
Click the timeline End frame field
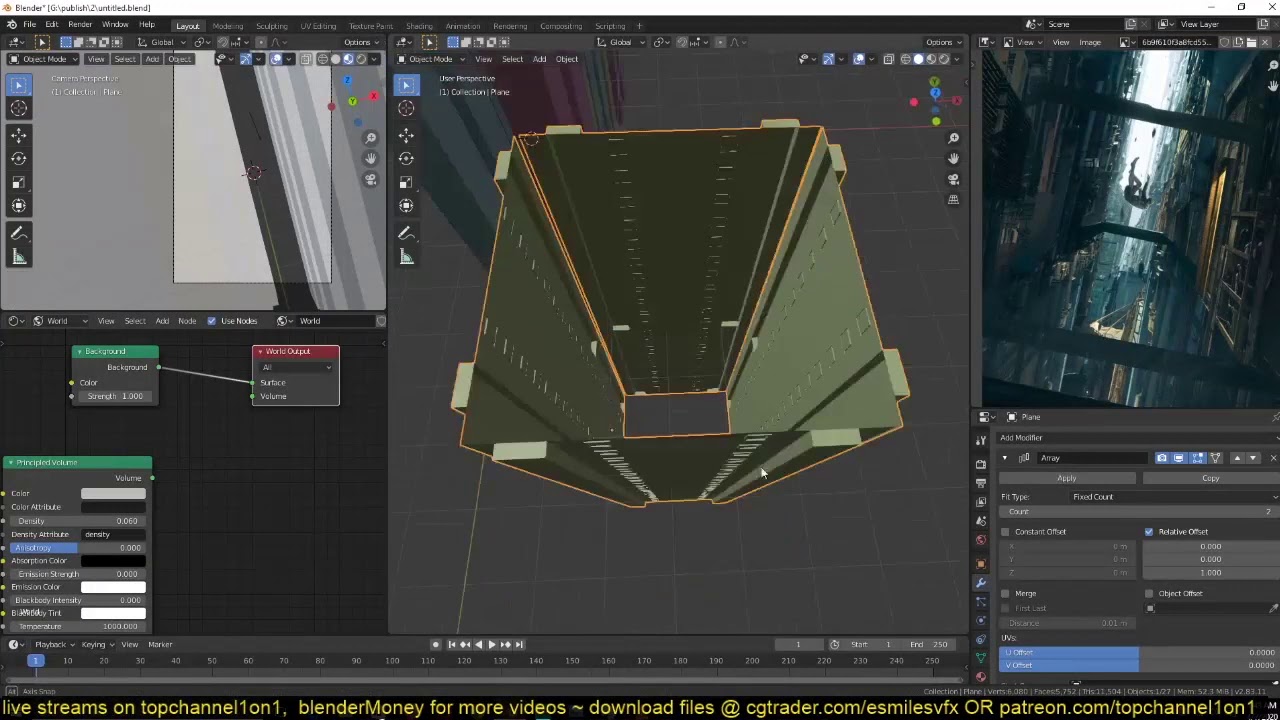[929, 645]
